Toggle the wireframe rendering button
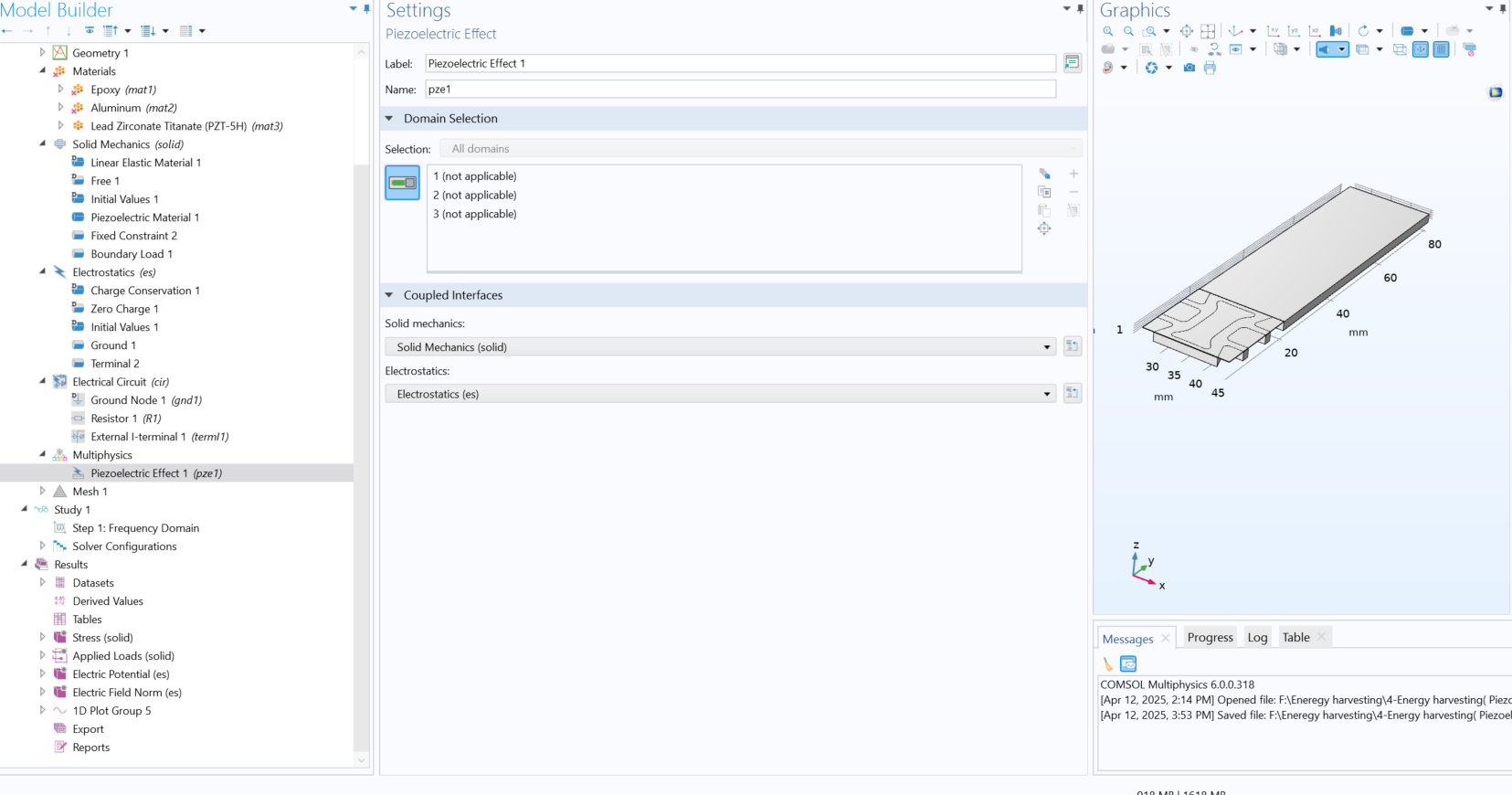The width and height of the screenshot is (1512, 795). [x=1400, y=49]
